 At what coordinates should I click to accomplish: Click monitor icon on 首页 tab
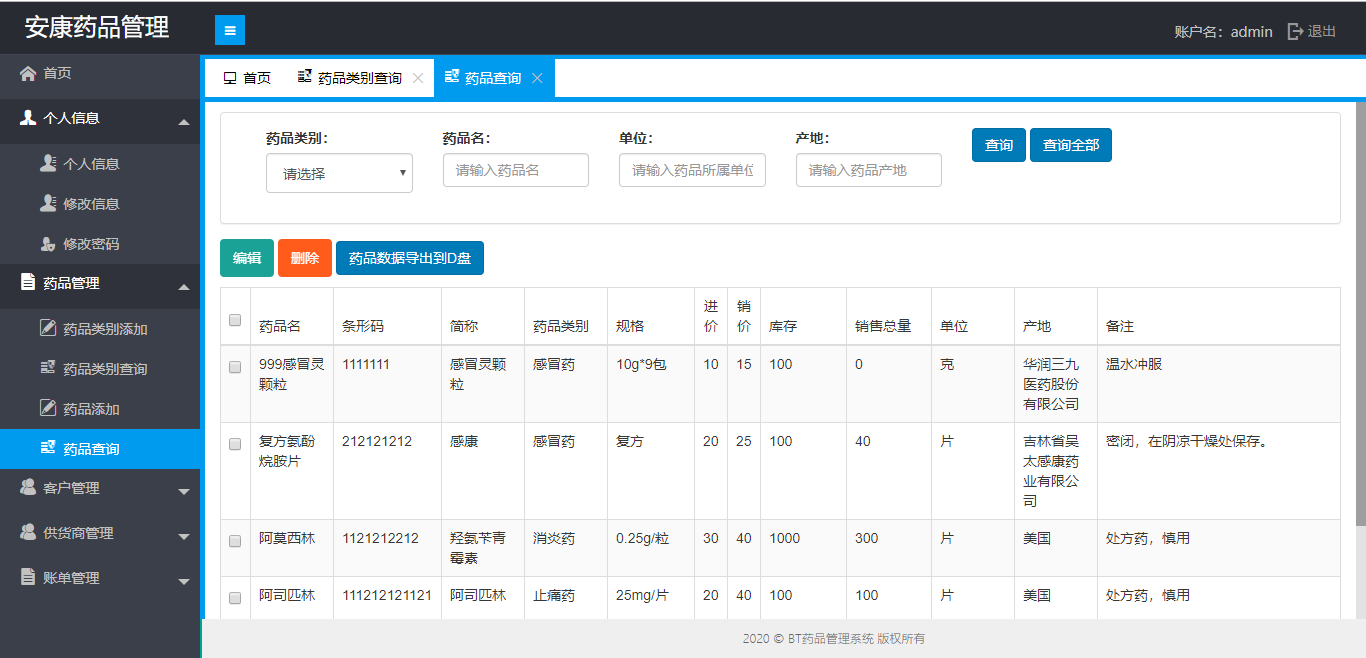point(230,78)
